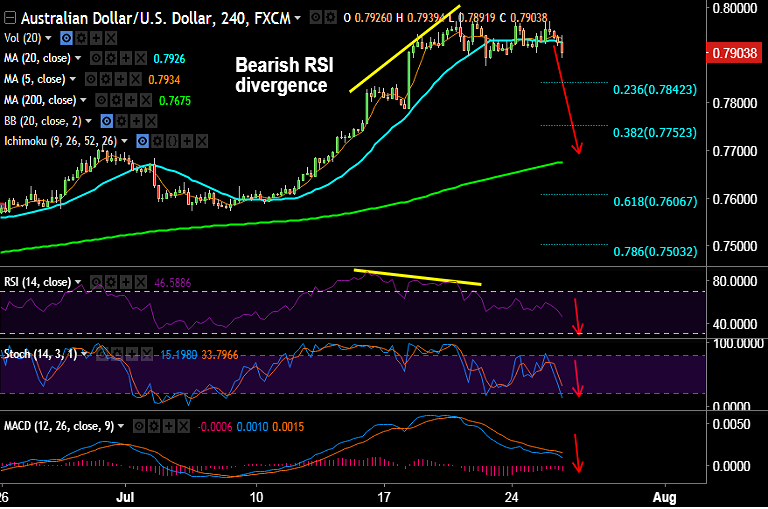Viewport: 768px width, 509px height.
Task: Toggle visibility of MA (5, close)
Action: click(91, 79)
